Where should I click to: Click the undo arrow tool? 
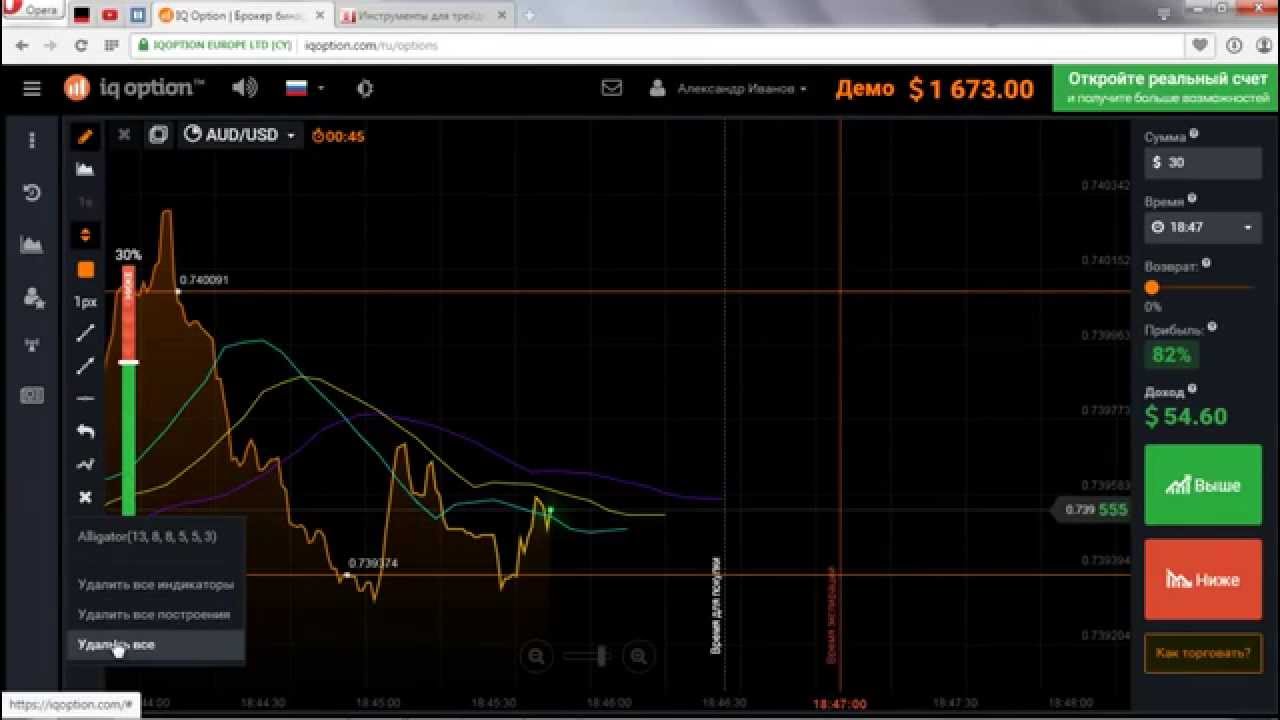coord(86,431)
